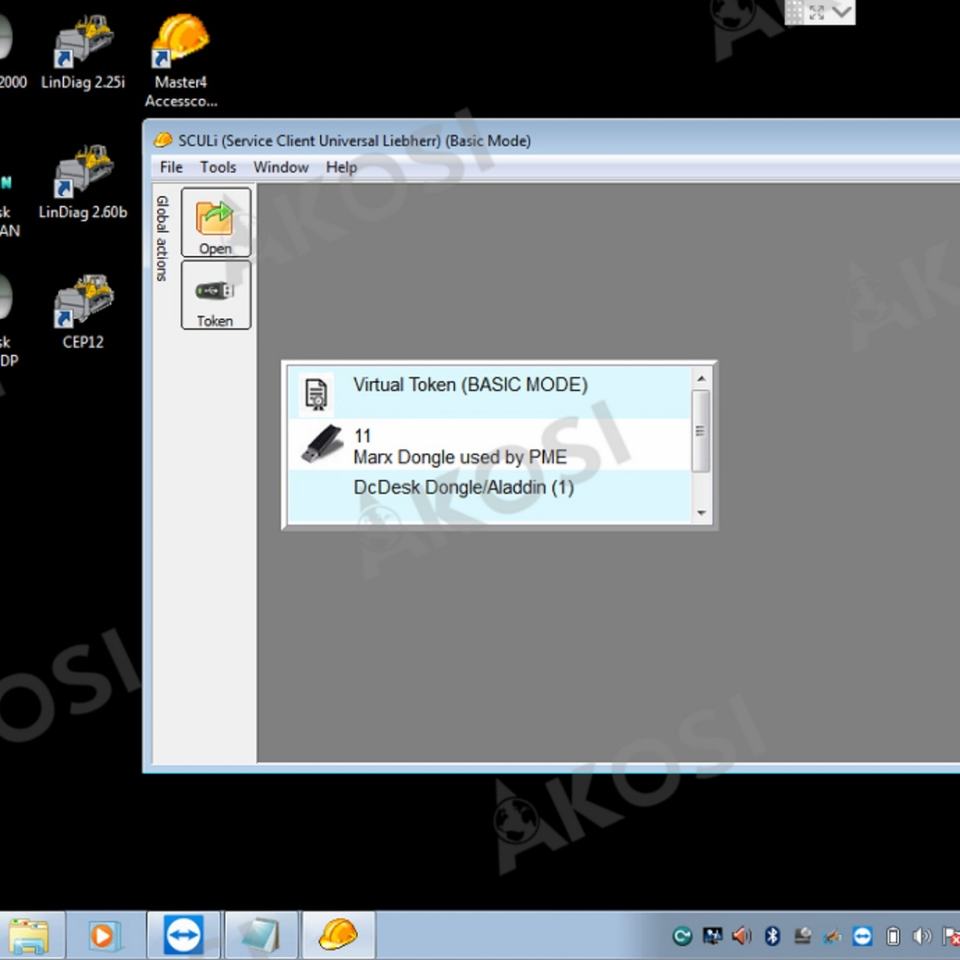Open the media player taskbar icon
Image resolution: width=960 pixels, height=960 pixels.
(105, 936)
